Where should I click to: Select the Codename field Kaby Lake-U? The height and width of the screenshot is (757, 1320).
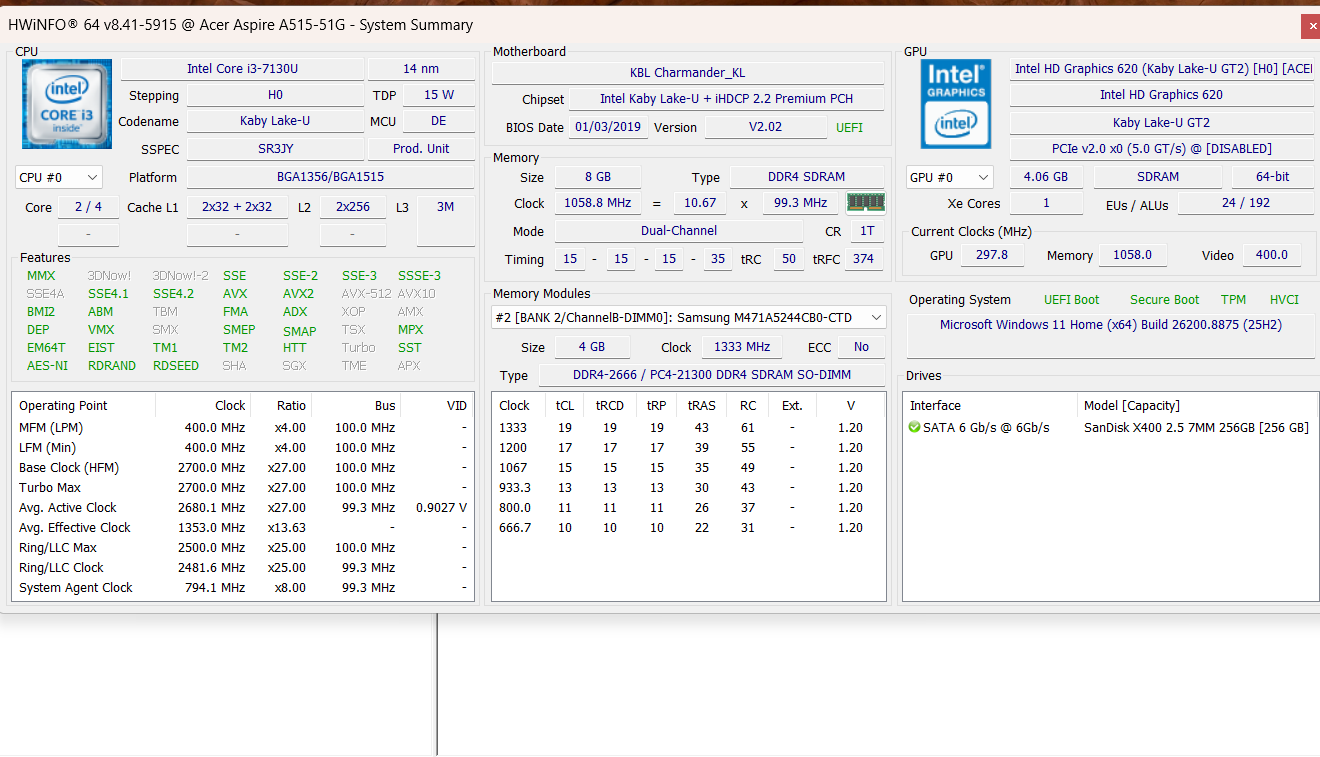(x=275, y=121)
